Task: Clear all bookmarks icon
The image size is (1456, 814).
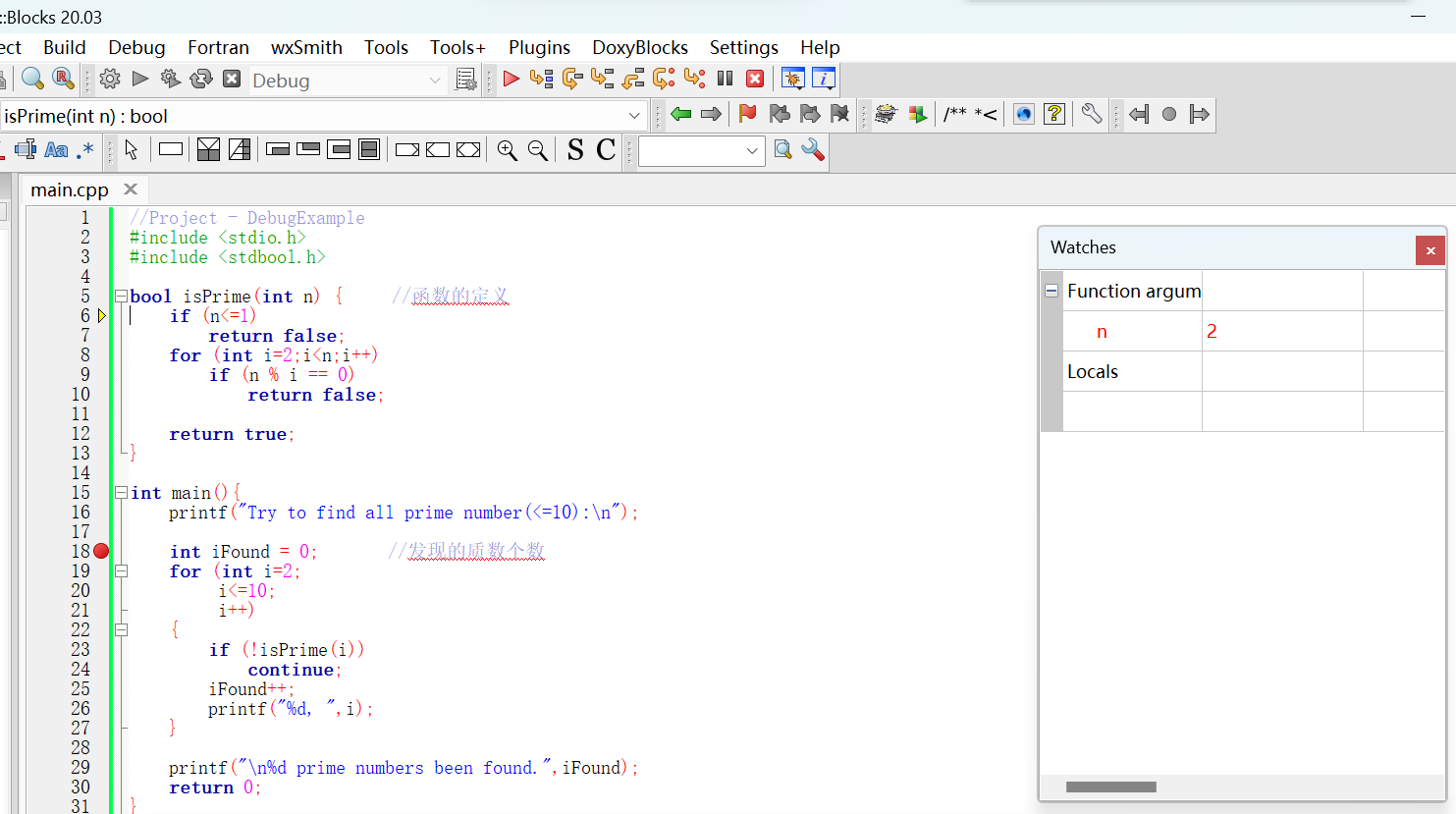Action: point(839,114)
